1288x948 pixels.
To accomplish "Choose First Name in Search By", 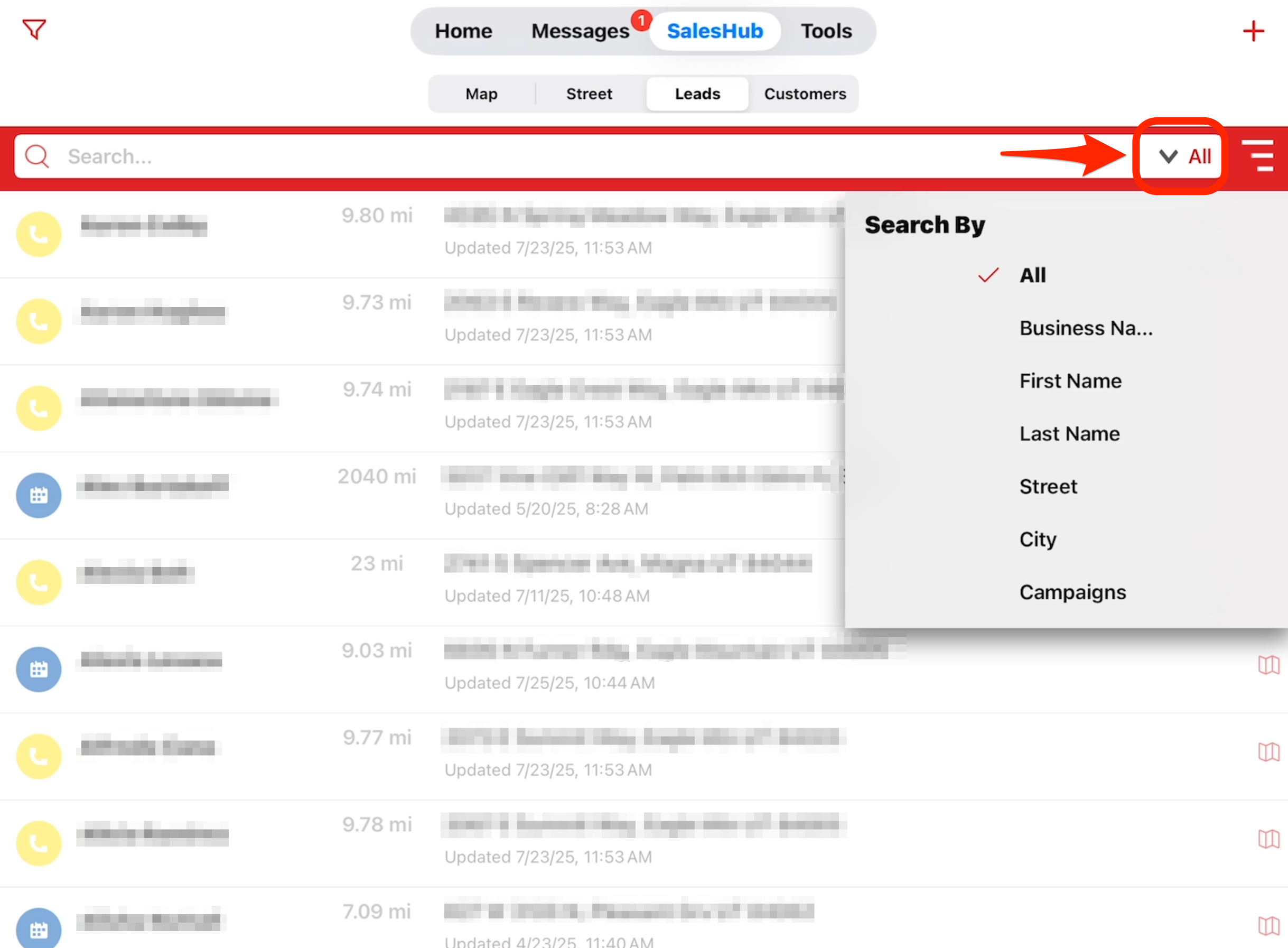I will 1070,381.
